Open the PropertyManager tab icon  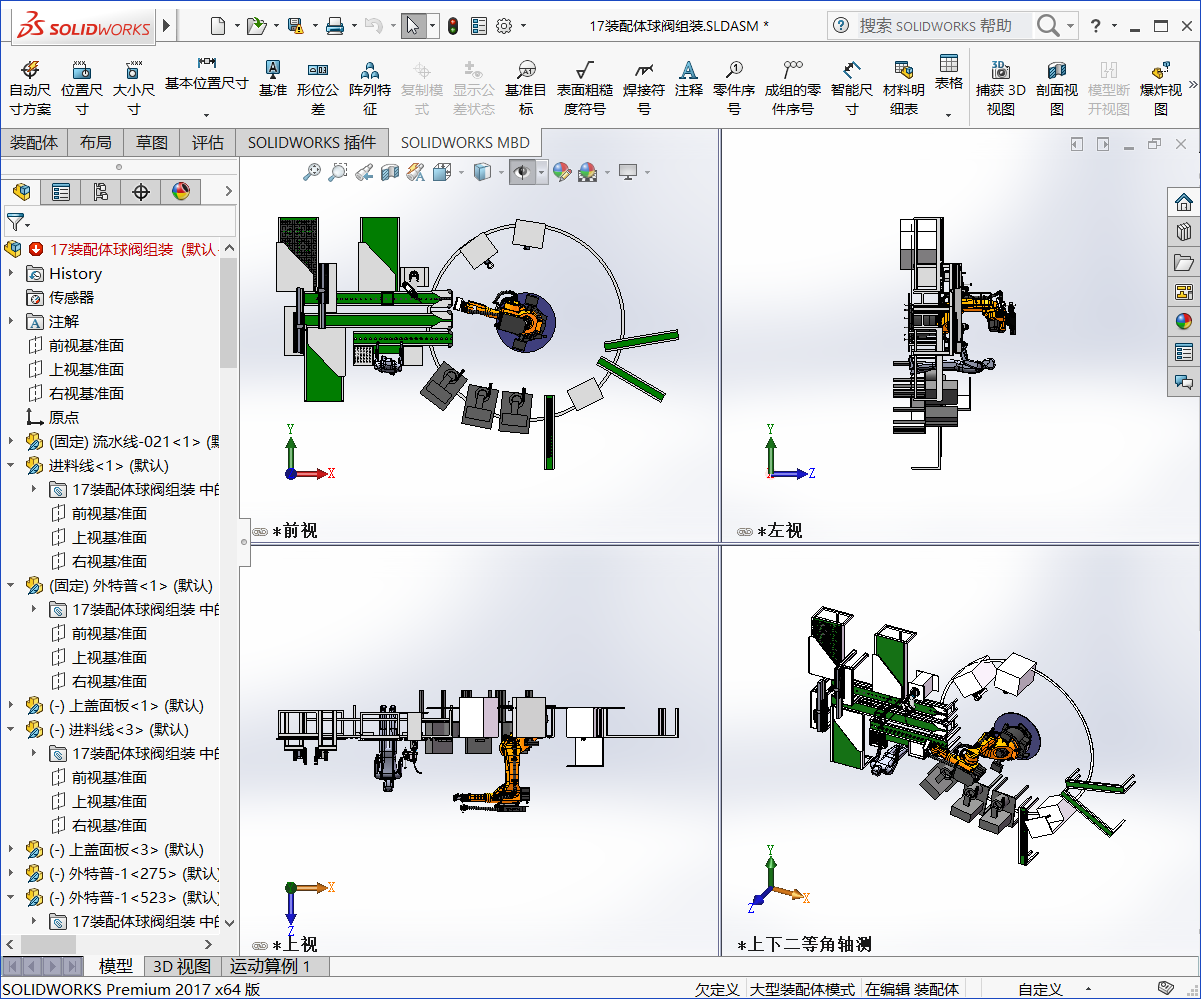[x=61, y=191]
